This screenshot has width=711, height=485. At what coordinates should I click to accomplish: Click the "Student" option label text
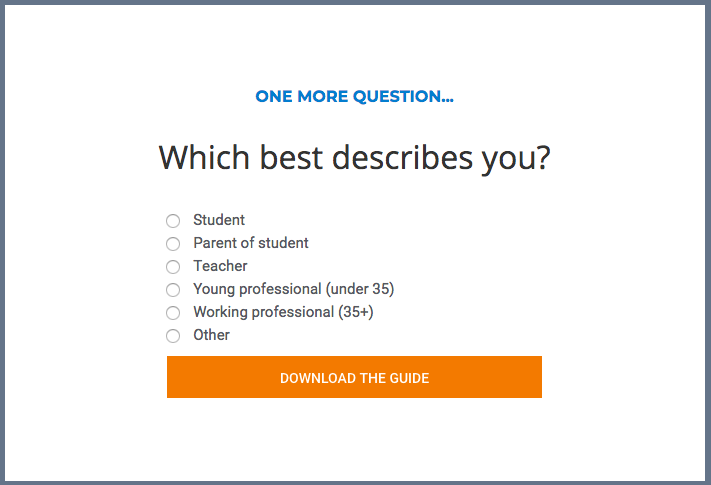(x=219, y=220)
